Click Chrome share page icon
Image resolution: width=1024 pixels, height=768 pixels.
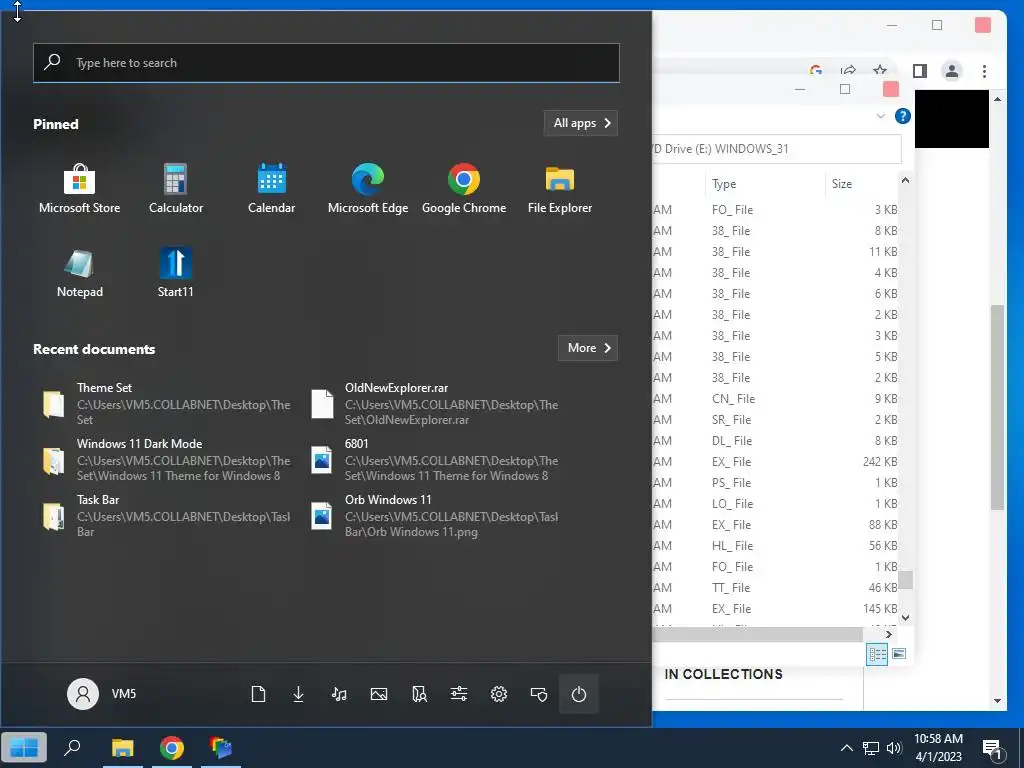click(x=848, y=71)
